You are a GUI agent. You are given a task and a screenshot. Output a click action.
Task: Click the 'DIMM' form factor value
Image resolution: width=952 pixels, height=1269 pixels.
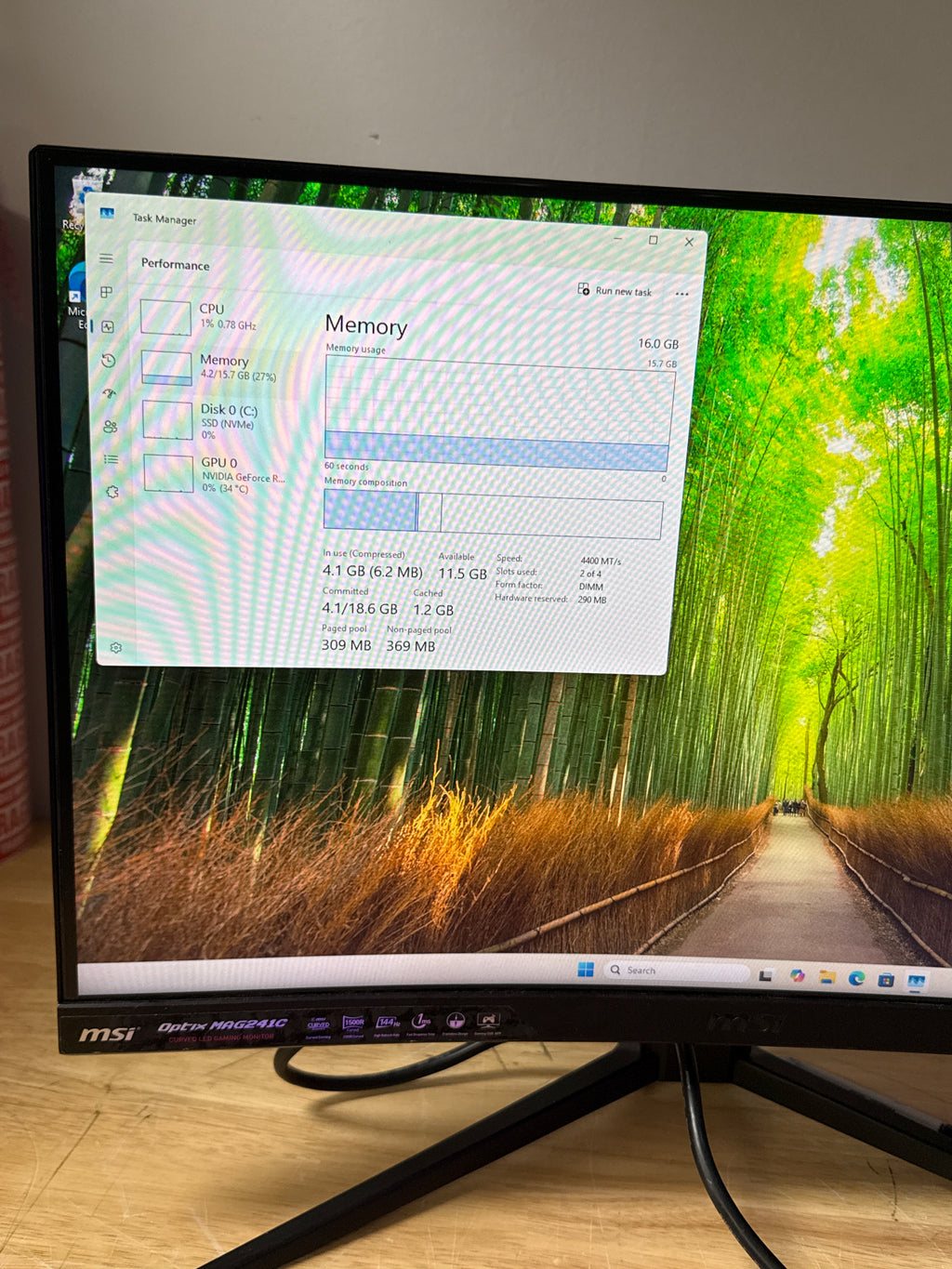(x=591, y=587)
